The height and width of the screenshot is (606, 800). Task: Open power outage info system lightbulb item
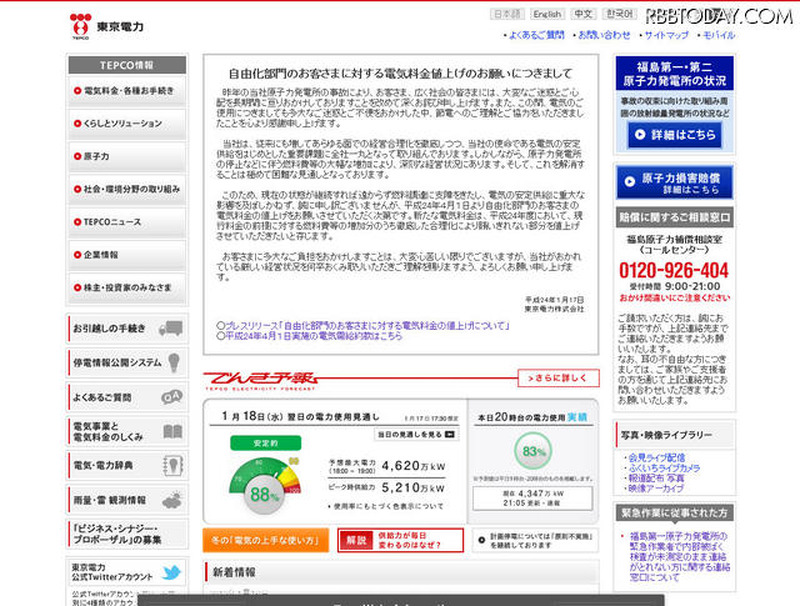point(173,362)
